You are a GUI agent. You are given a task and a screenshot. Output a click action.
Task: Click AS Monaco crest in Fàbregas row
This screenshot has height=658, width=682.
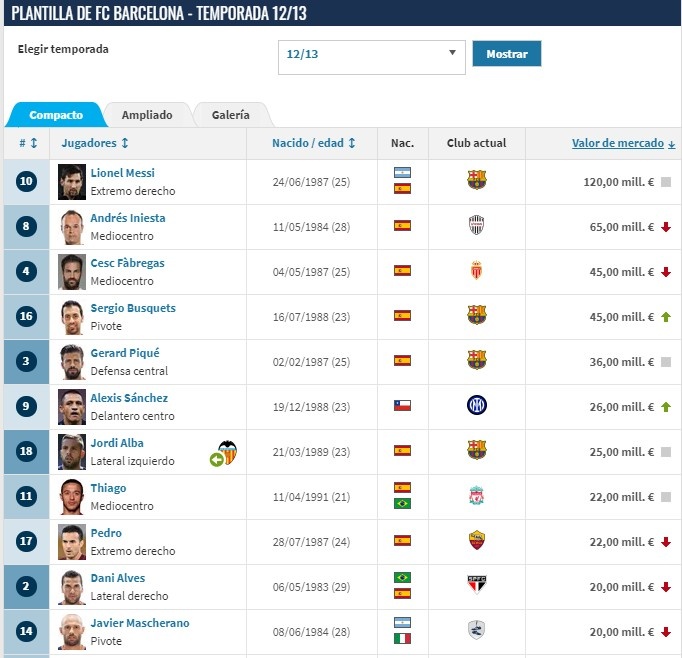click(477, 270)
